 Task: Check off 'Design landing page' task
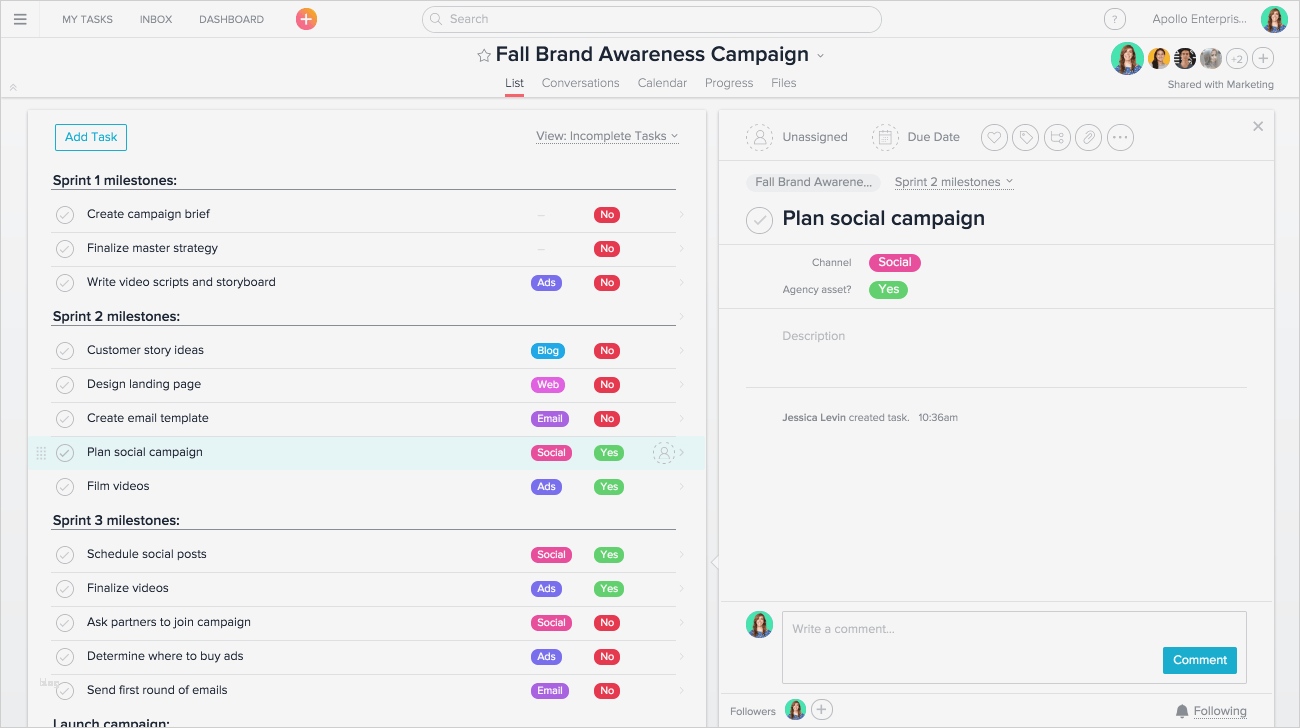[65, 385]
